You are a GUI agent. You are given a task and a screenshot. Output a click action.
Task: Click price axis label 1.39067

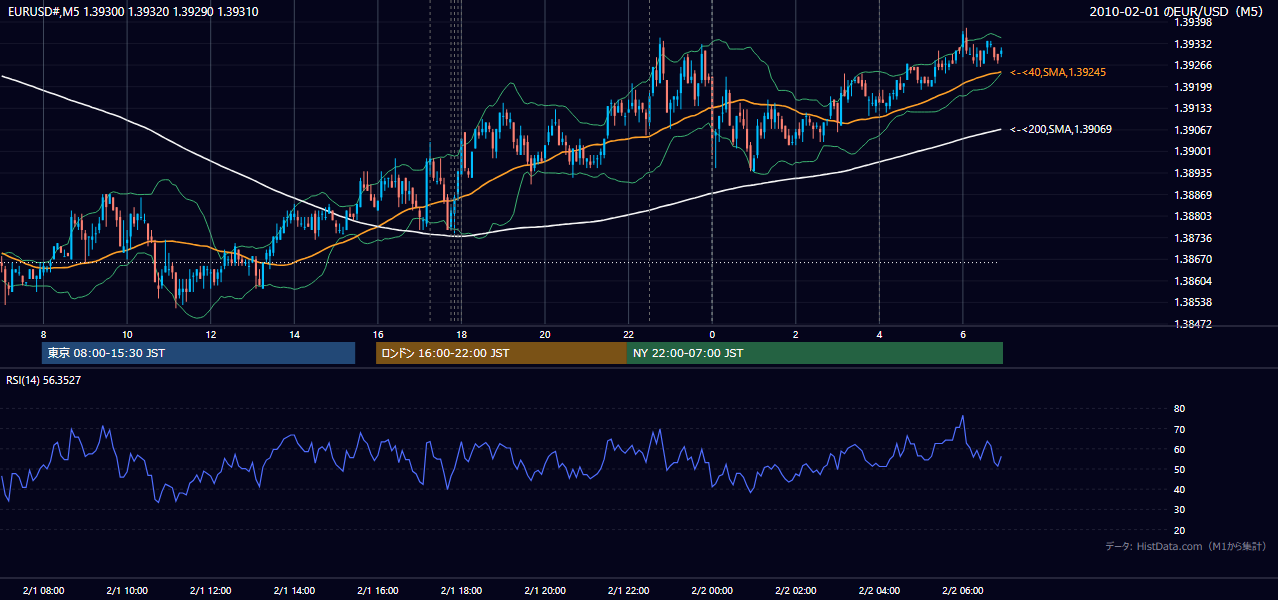tap(1193, 130)
